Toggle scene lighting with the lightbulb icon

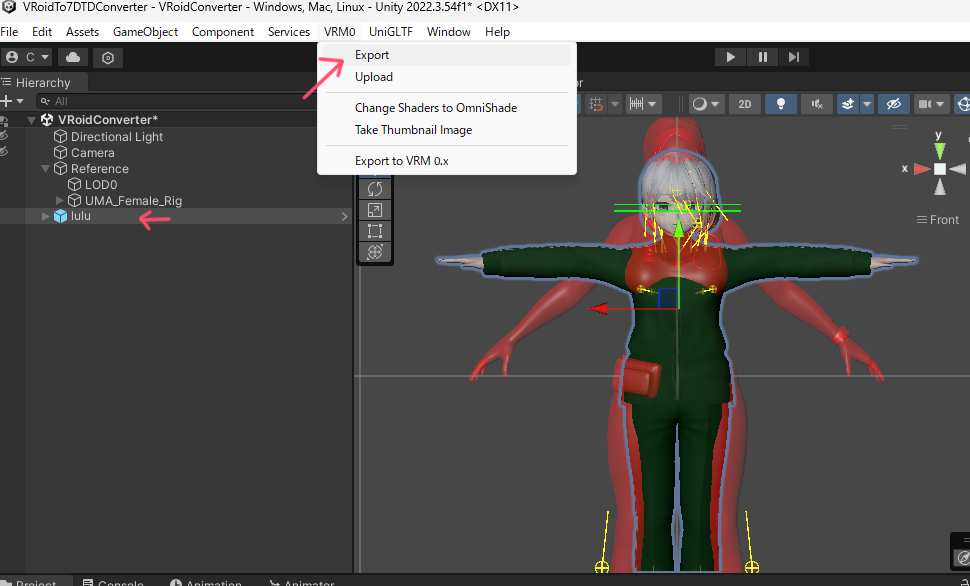pyautogui.click(x=781, y=104)
